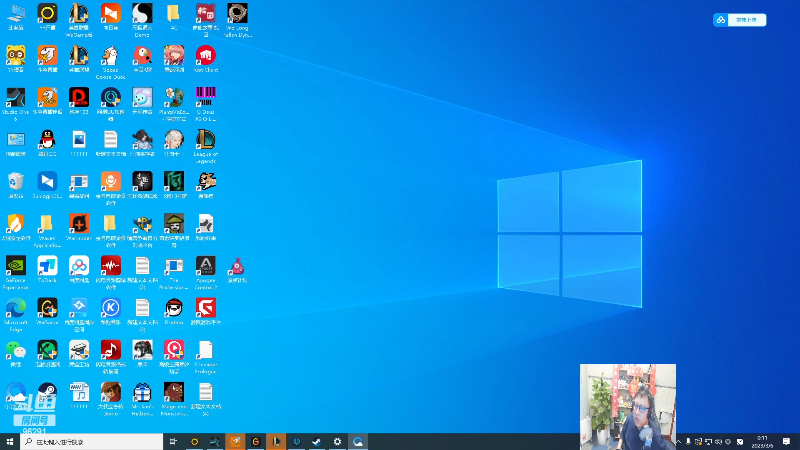Open the orange highlighted taskbar app
The image size is (800, 450).
pyautogui.click(x=235, y=441)
